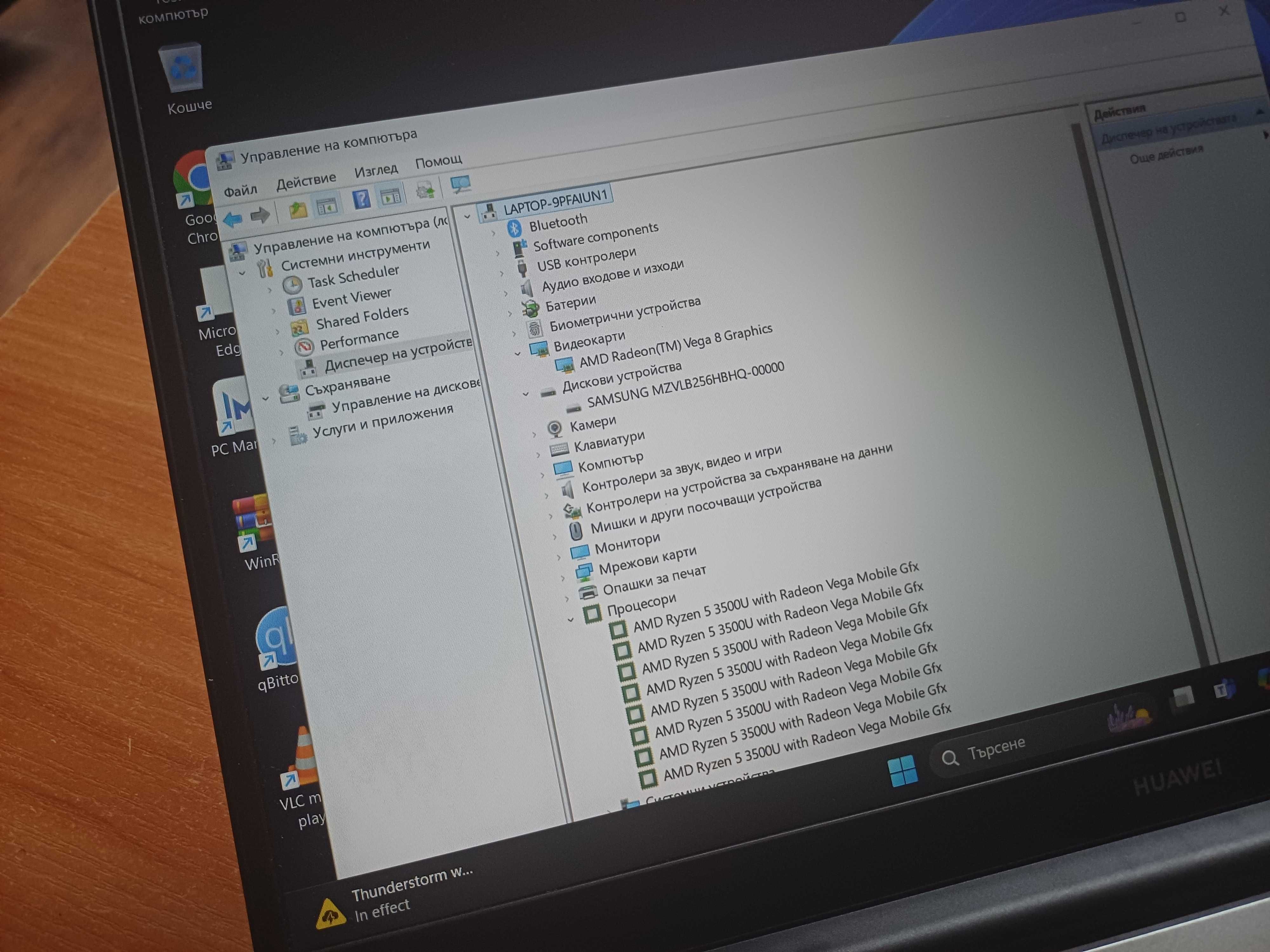The width and height of the screenshot is (1270, 952).
Task: Open the Помощ menu
Action: [439, 161]
